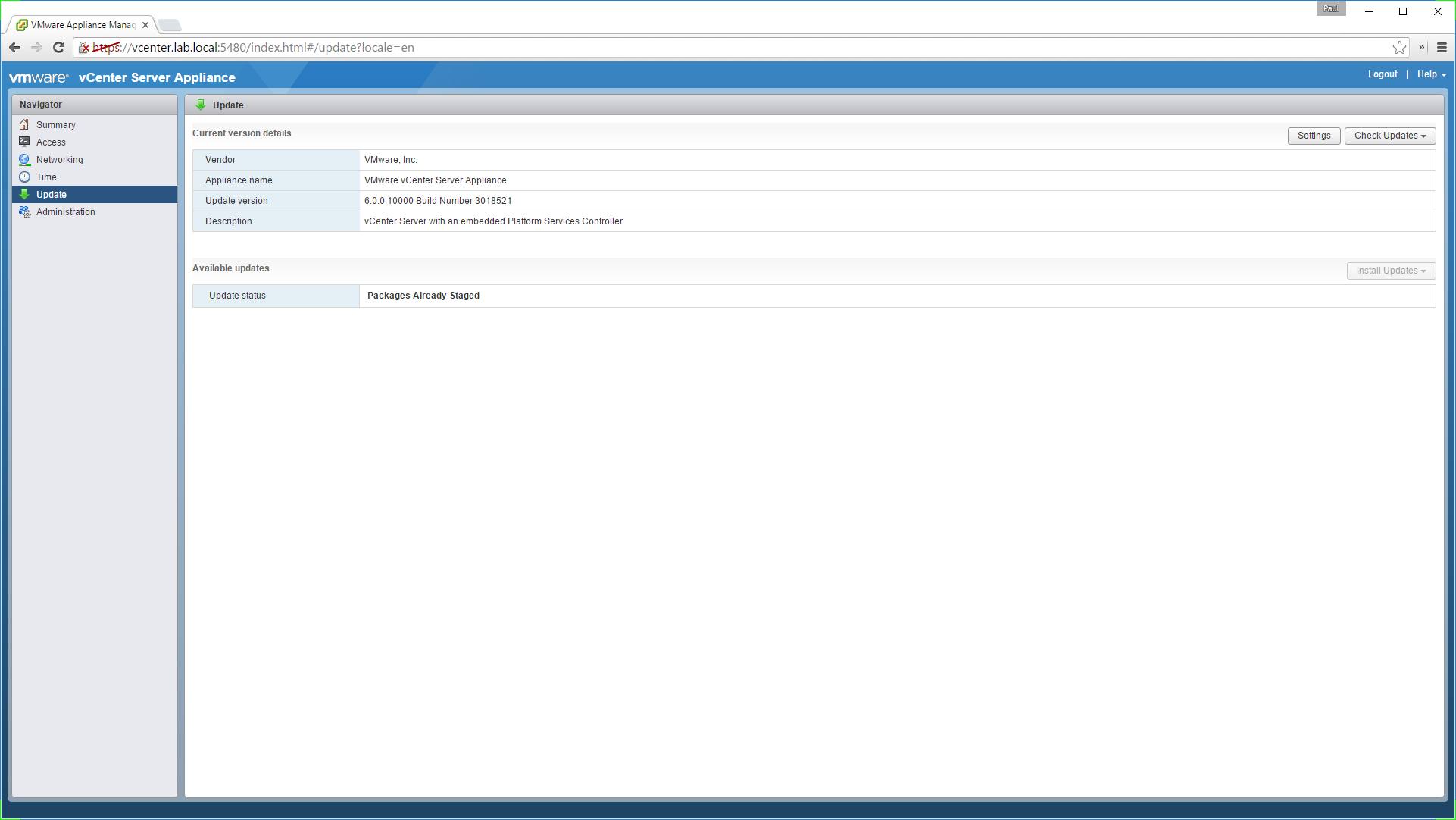The width and height of the screenshot is (1456, 820).
Task: Open the Summary page in Navigator
Action: [95, 124]
